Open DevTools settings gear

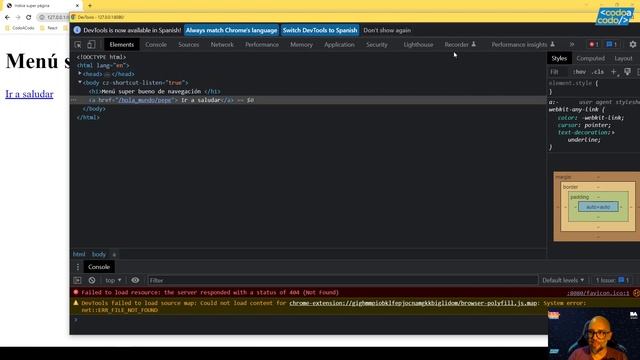pos(633,44)
